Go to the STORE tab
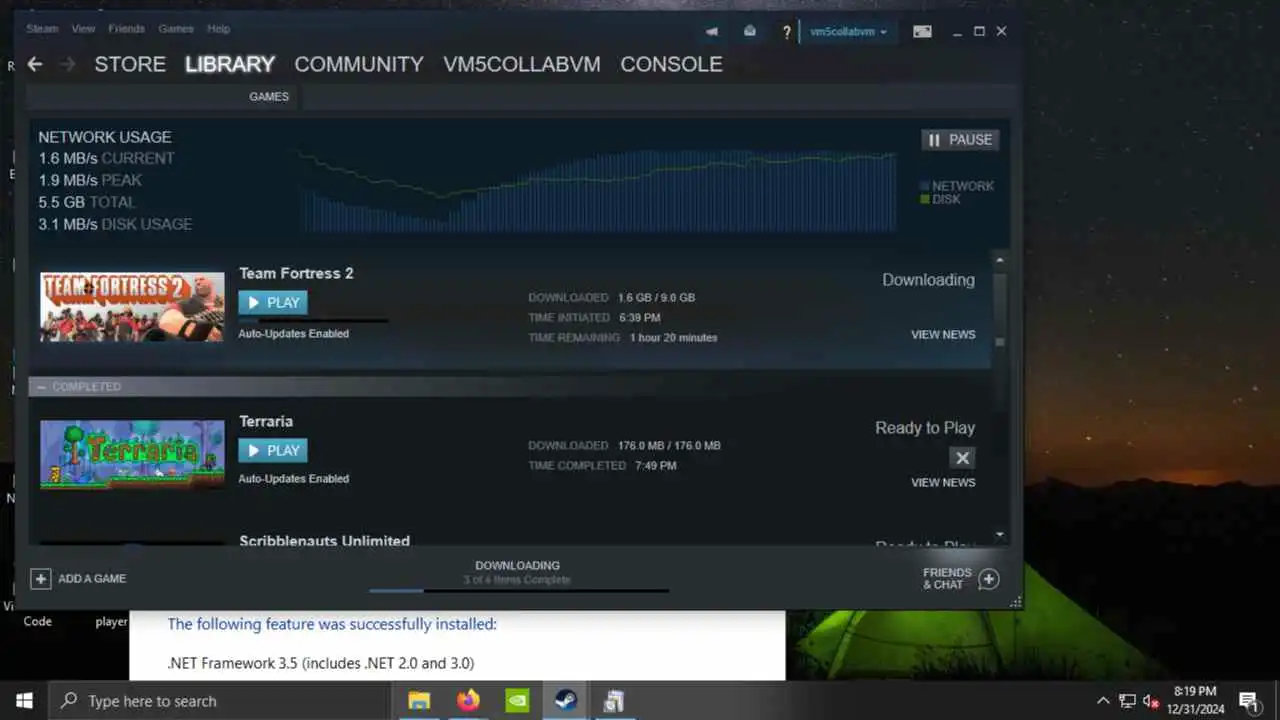 [x=130, y=64]
